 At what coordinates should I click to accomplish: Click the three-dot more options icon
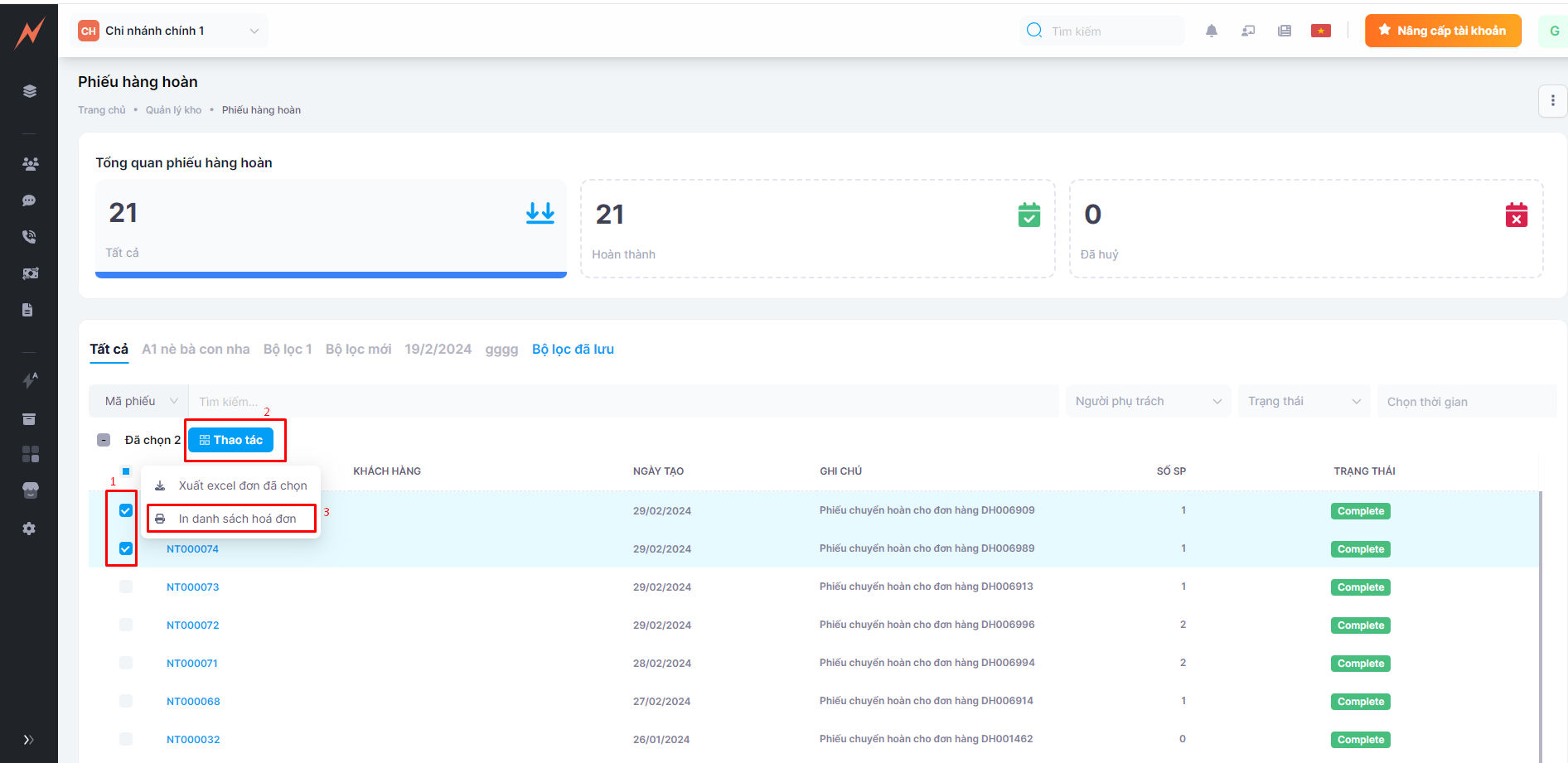click(1552, 101)
